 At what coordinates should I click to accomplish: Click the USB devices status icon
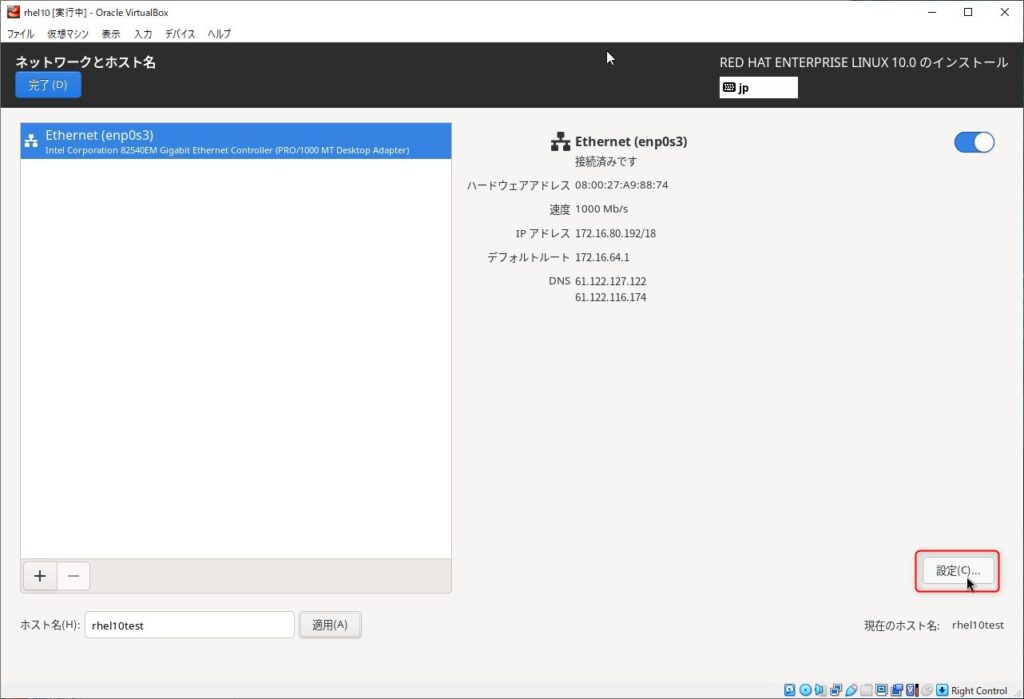click(852, 690)
